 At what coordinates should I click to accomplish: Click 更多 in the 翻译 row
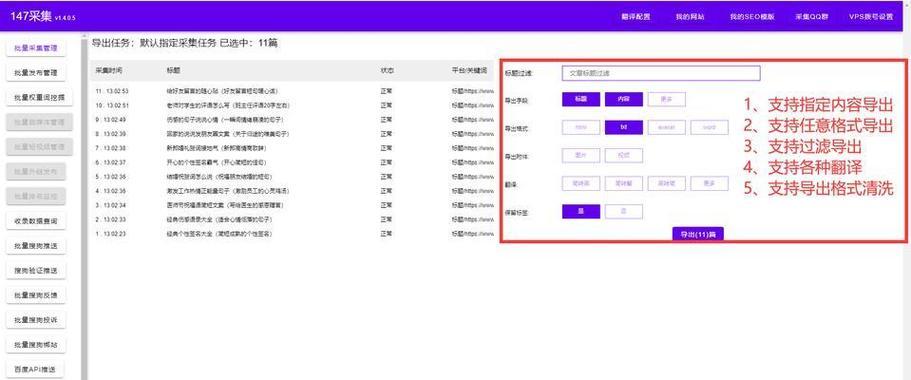click(x=709, y=184)
